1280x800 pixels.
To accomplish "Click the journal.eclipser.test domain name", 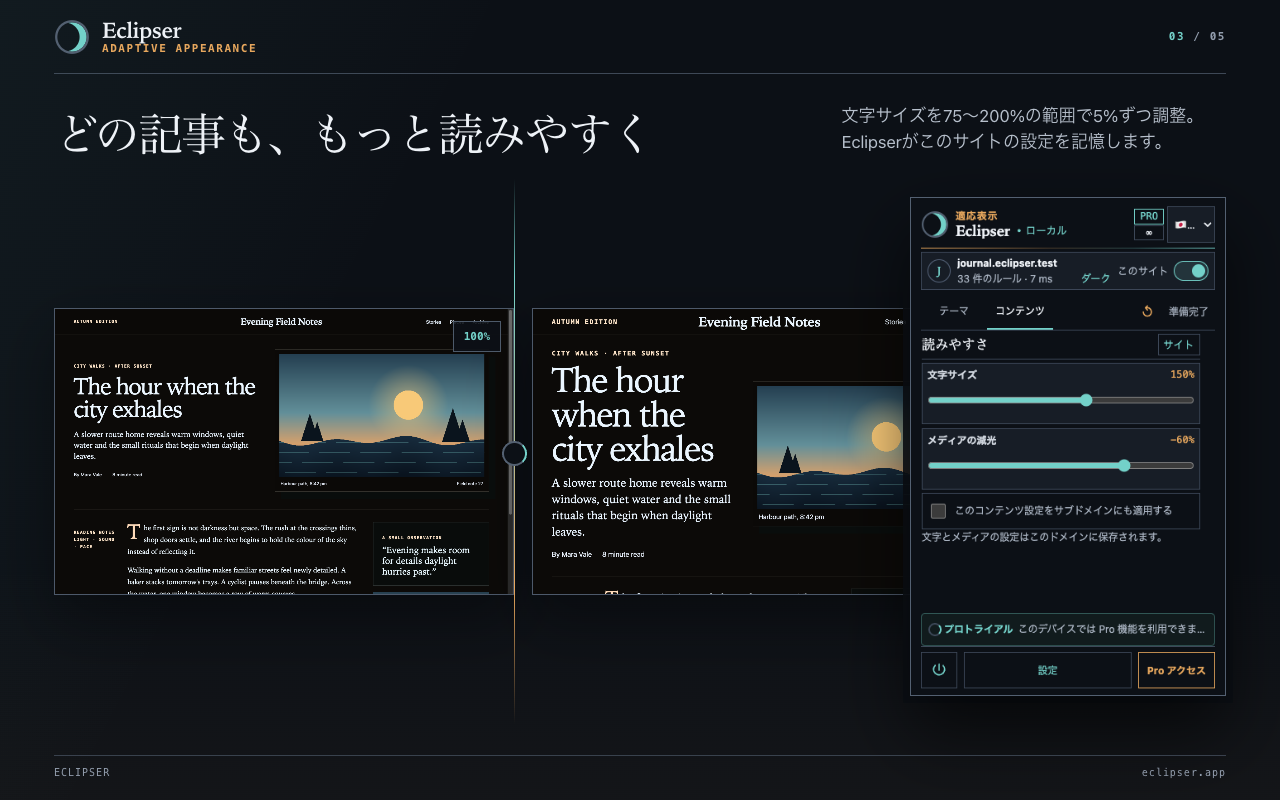I will point(1007,263).
